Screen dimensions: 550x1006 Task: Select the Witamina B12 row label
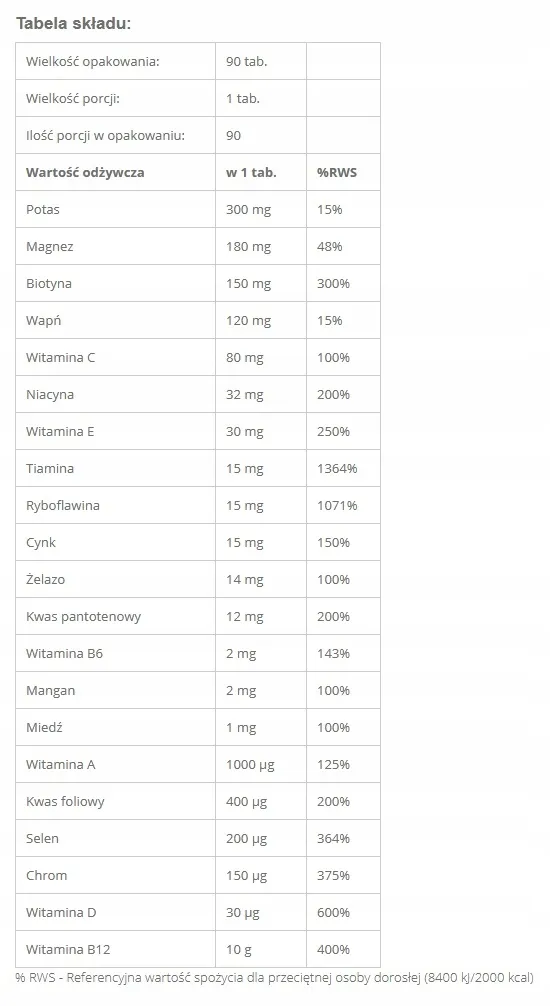[68, 950]
